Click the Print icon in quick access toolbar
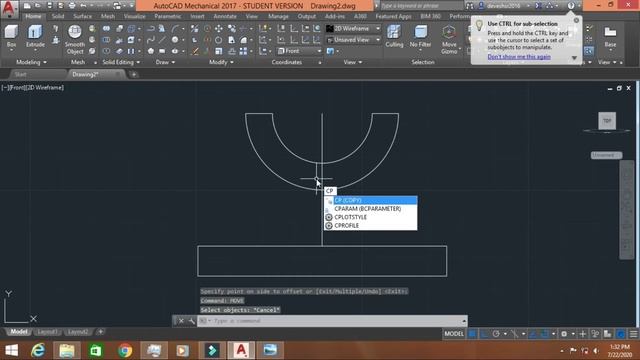 (x=72, y=6)
